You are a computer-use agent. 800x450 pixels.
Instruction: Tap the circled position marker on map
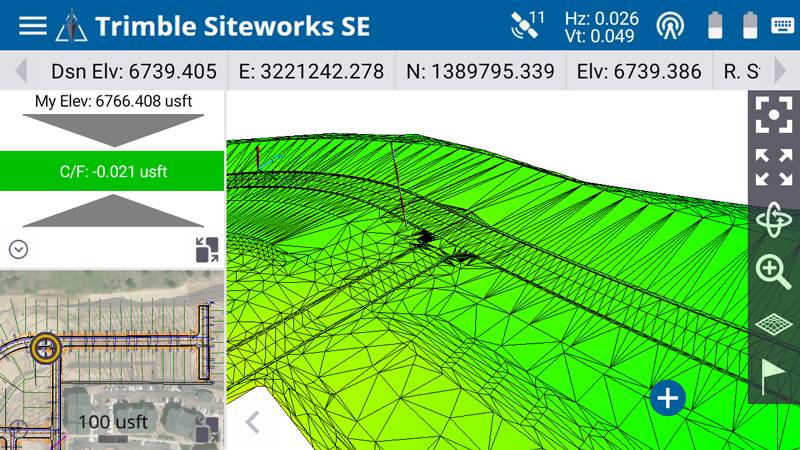(45, 348)
